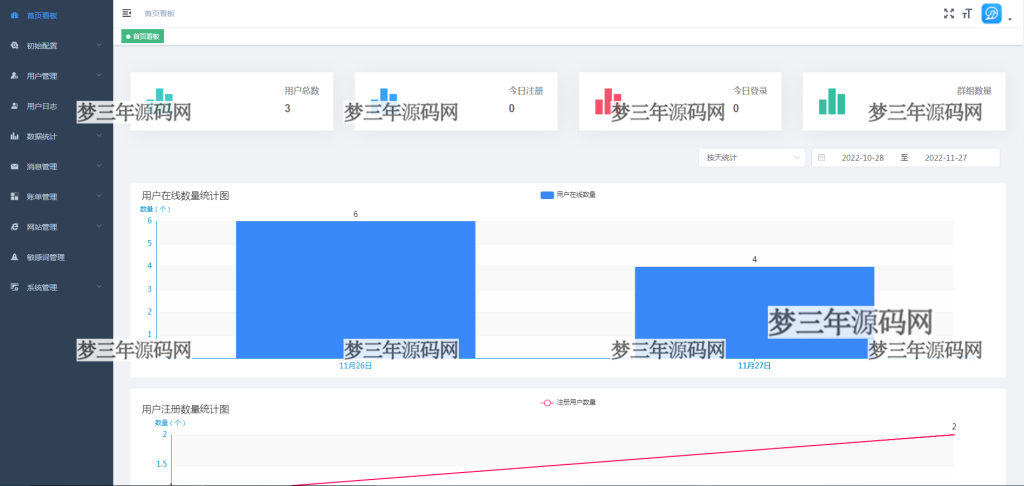1024x486 pixels.
Task: Select the green 首页看板 tab tag
Action: pos(143,37)
